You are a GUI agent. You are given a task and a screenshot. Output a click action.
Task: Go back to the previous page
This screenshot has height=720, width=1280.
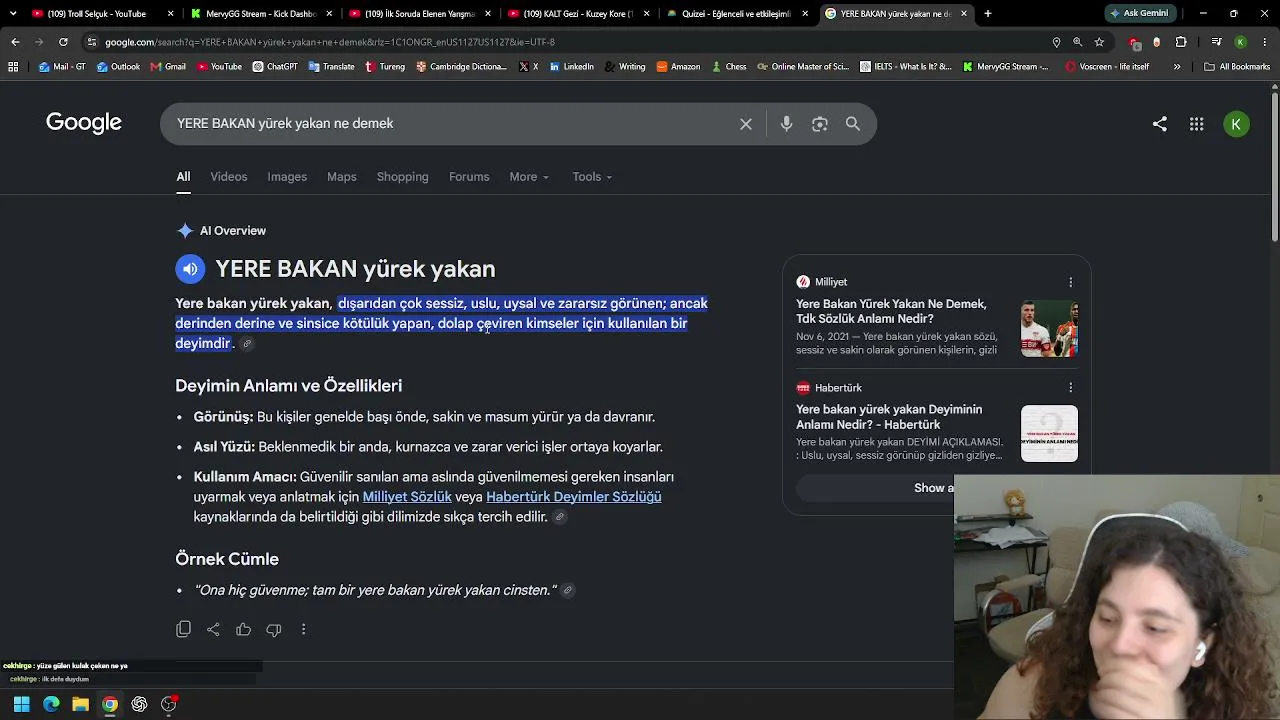(15, 42)
